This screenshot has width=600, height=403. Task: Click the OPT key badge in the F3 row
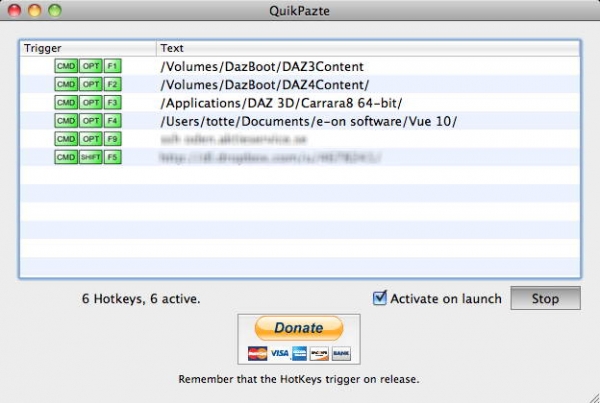[x=91, y=102]
